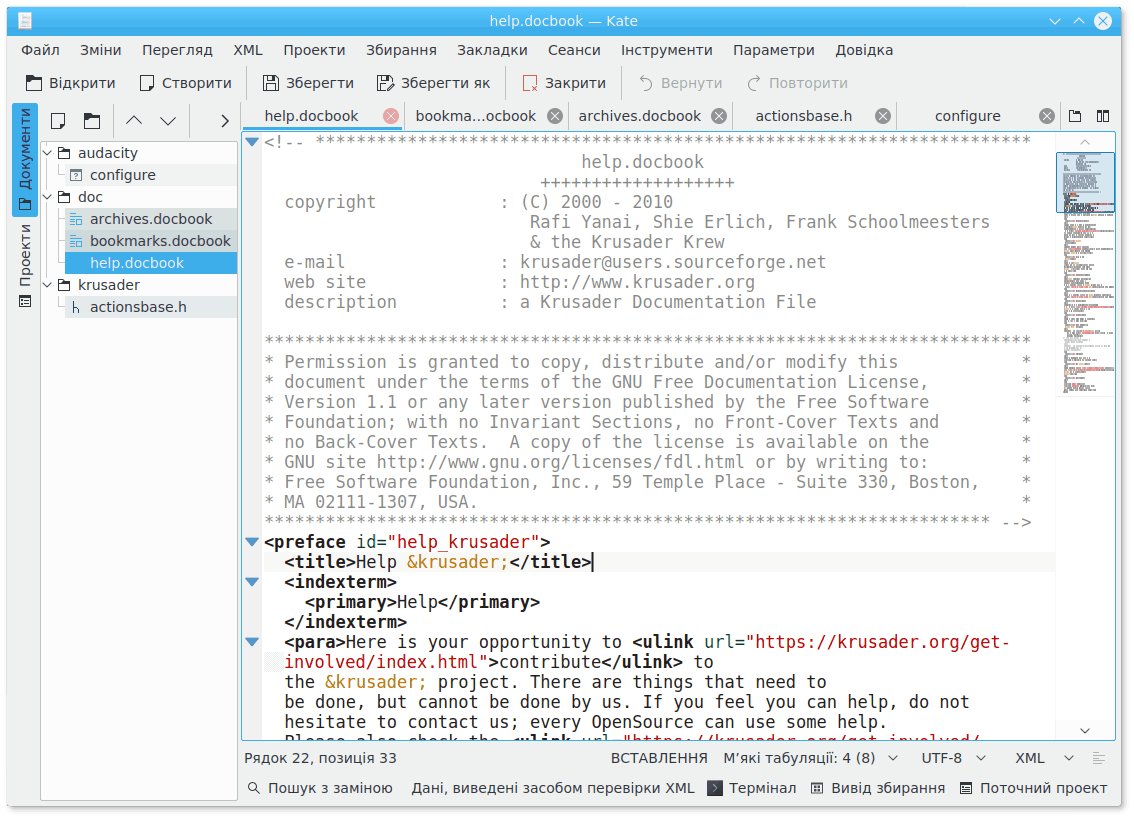Open the UTF-8 encoding dropdown
The image size is (1134, 819).
[x=952, y=759]
